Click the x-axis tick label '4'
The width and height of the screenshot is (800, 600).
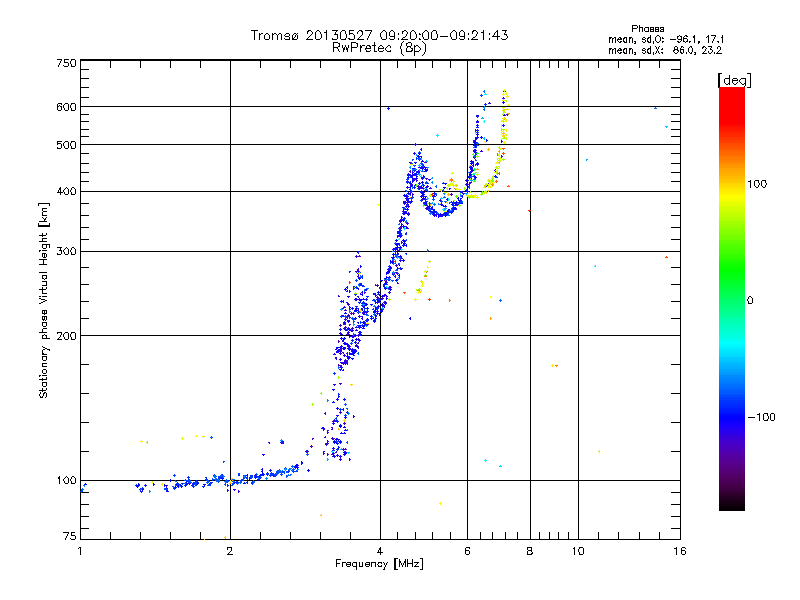coord(380,551)
